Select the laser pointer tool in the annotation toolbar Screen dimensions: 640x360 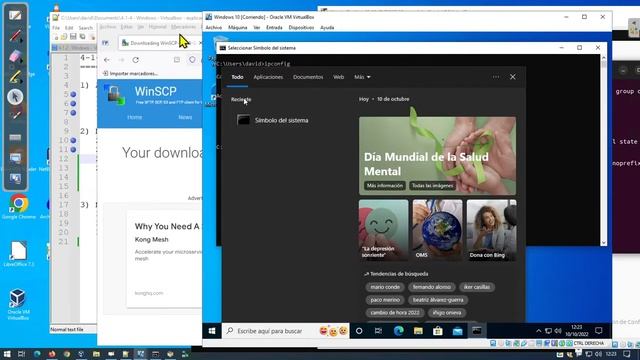click(15, 116)
